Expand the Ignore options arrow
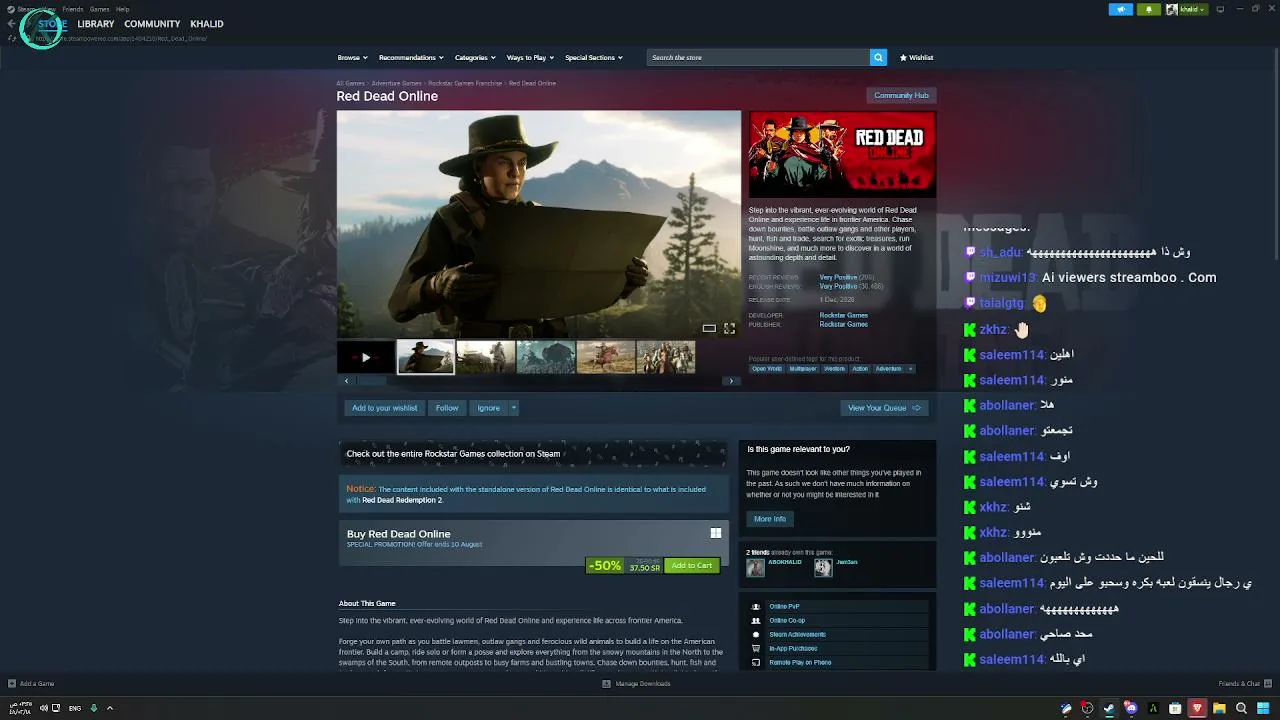The width and height of the screenshot is (1280, 720). (513, 408)
